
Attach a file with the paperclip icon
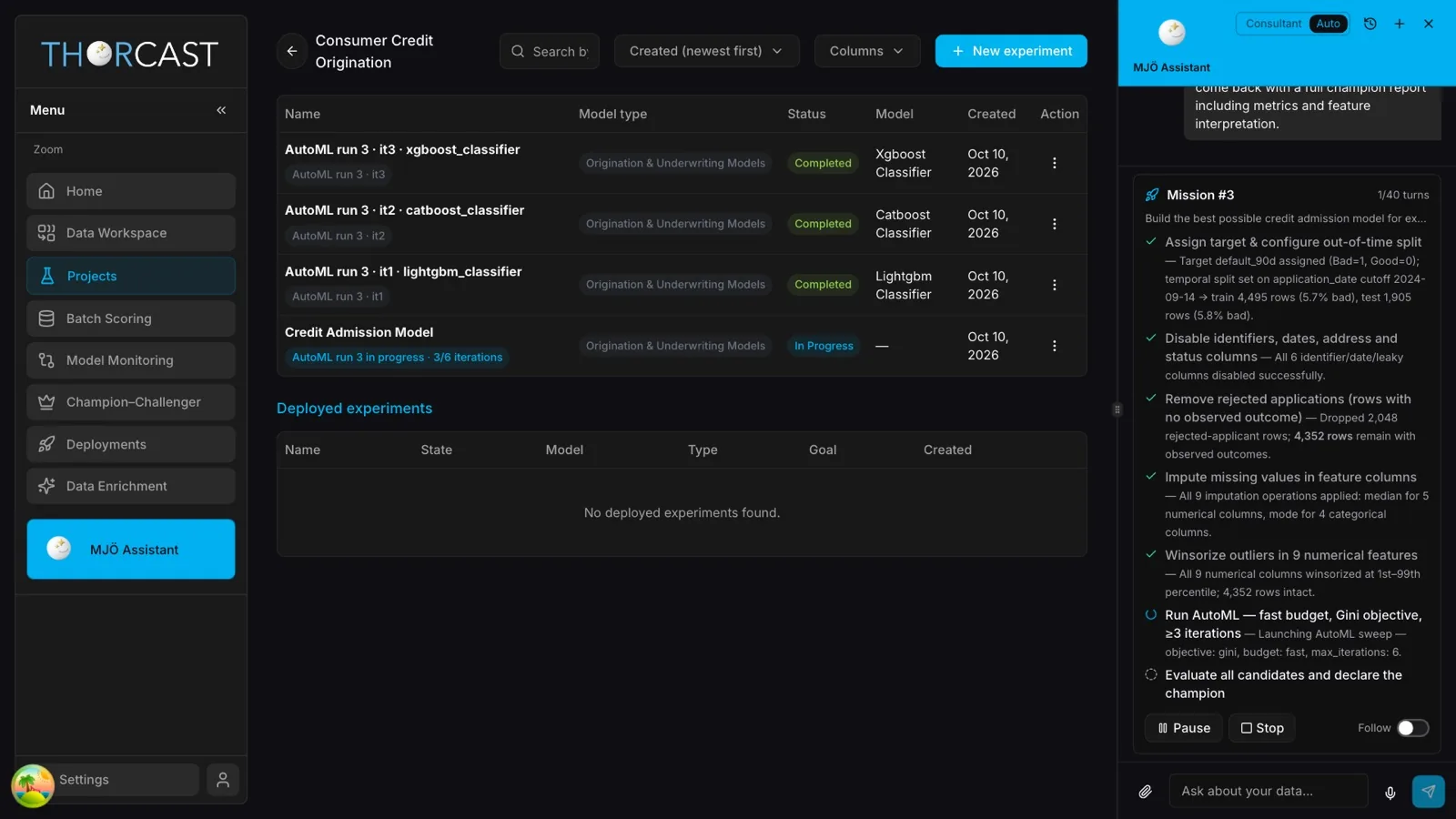point(1146,792)
